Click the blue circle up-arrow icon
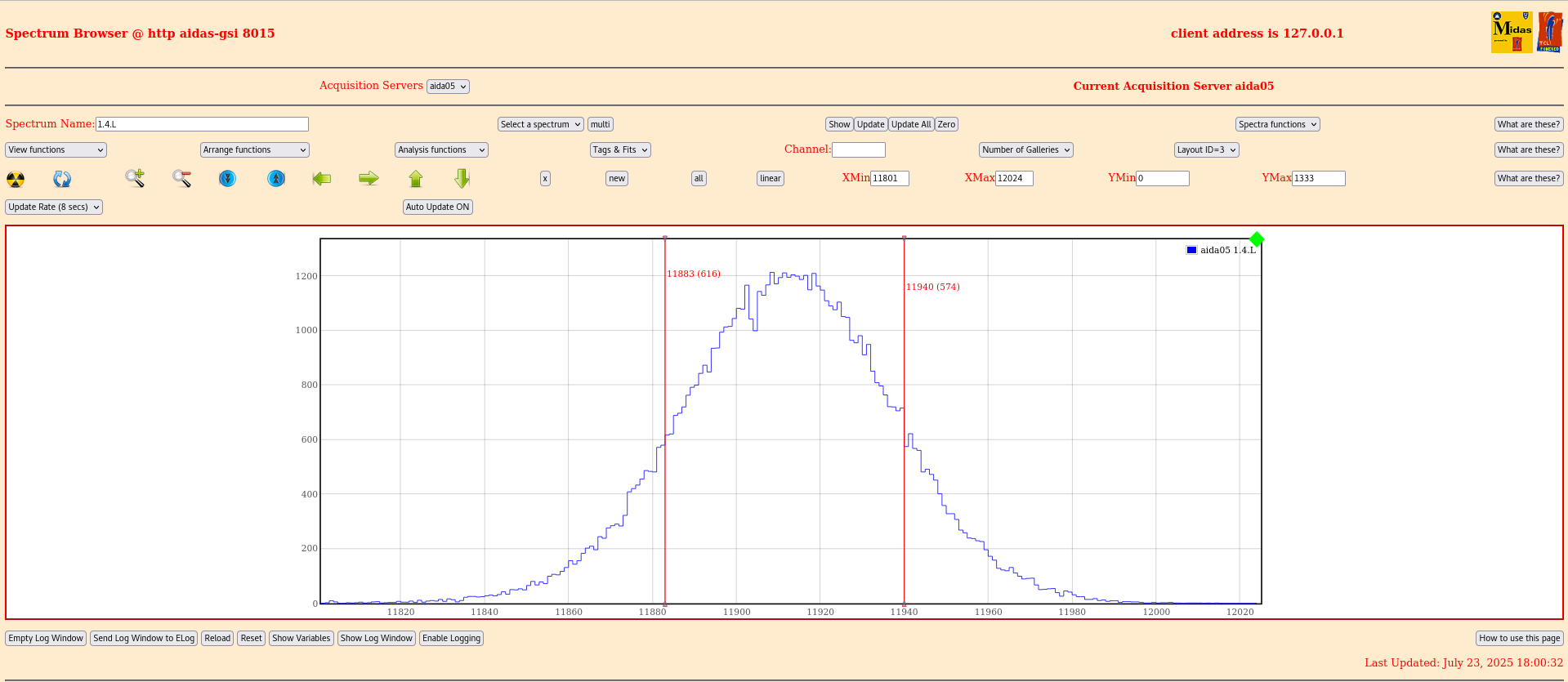Image resolution: width=1568 pixels, height=682 pixels. coord(276,178)
